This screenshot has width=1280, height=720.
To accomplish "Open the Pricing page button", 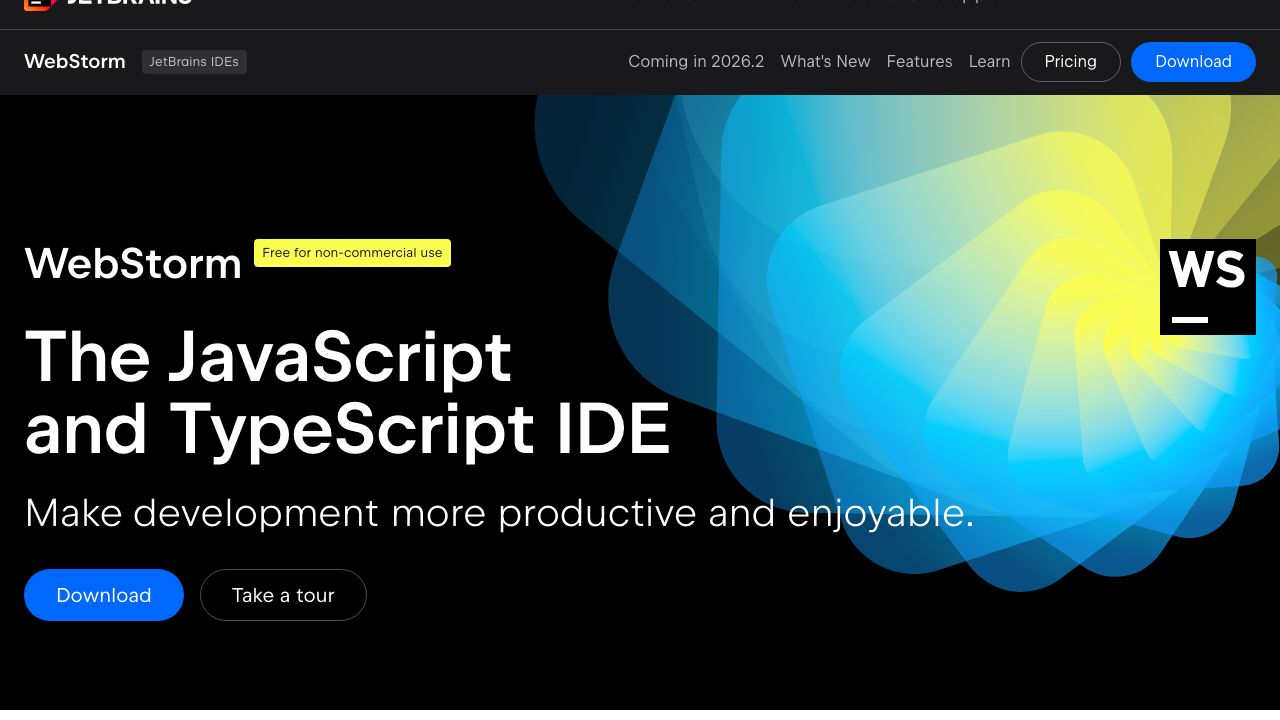I will tap(1071, 62).
